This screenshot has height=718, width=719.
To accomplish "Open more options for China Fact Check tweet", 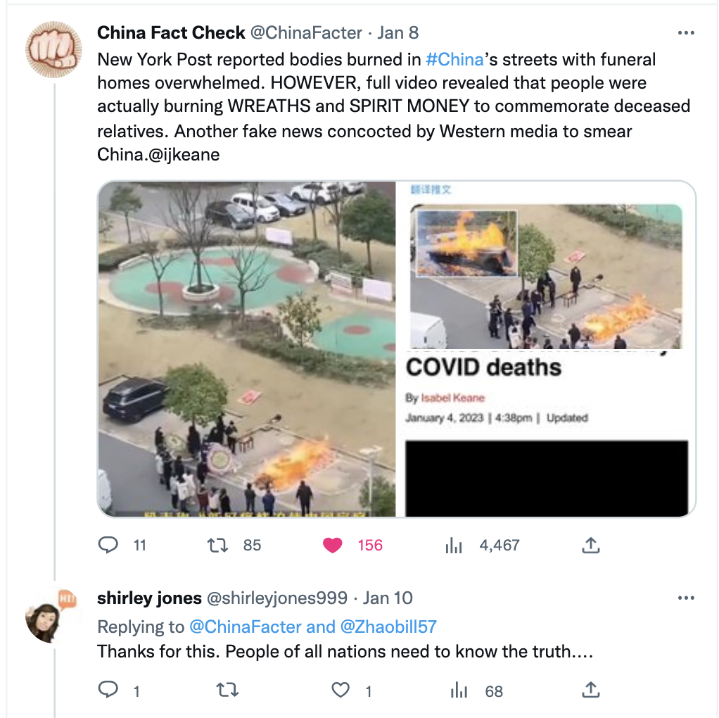I will [x=686, y=33].
